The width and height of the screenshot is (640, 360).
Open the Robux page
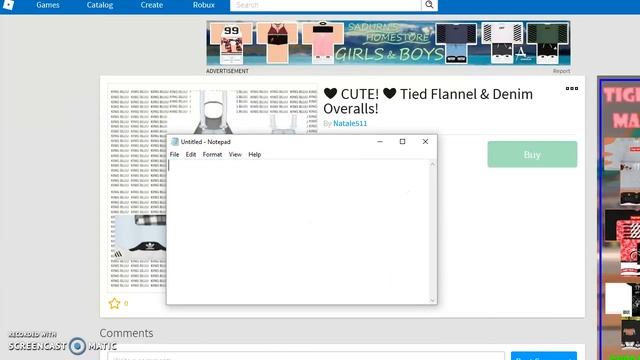point(204,5)
